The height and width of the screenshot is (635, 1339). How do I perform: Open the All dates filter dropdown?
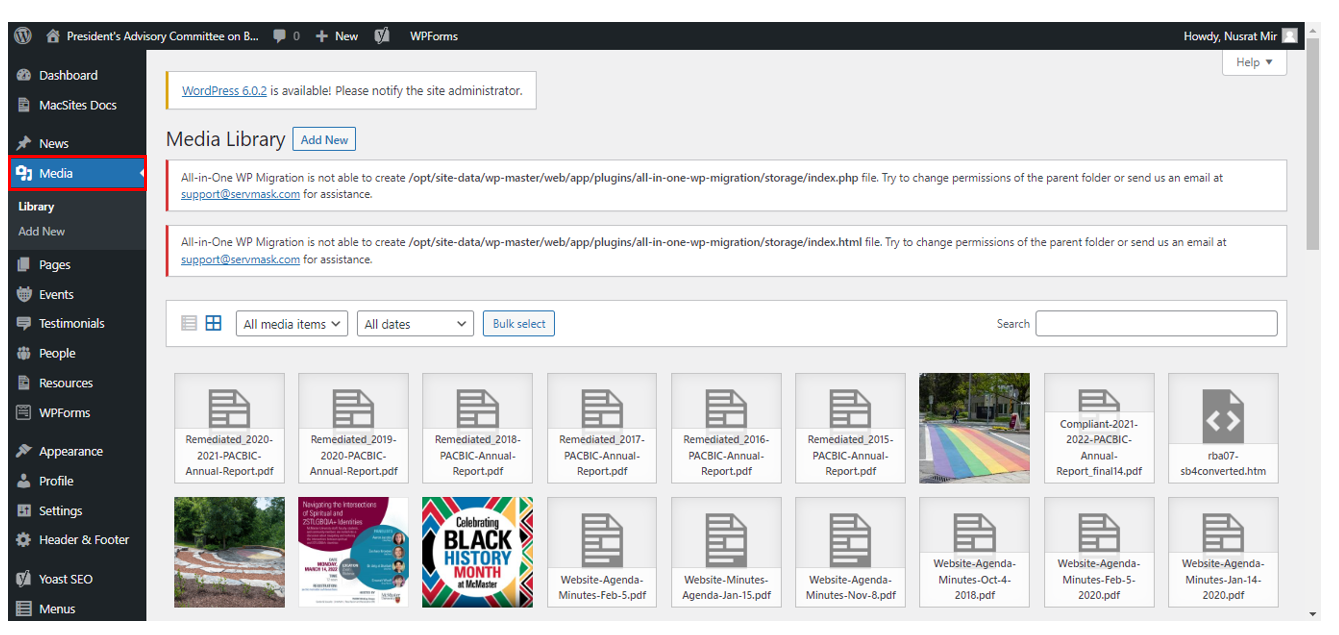point(414,322)
